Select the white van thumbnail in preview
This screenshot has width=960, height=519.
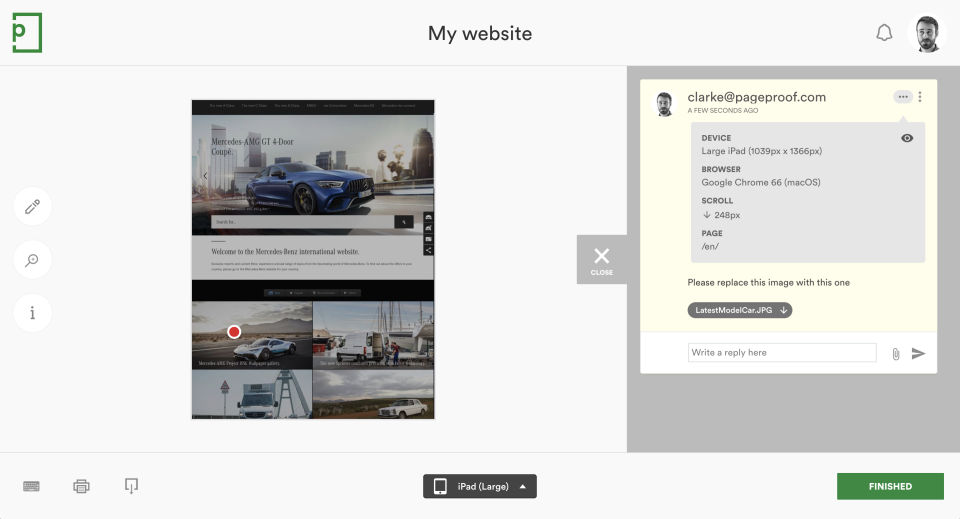pyautogui.click(x=373, y=335)
